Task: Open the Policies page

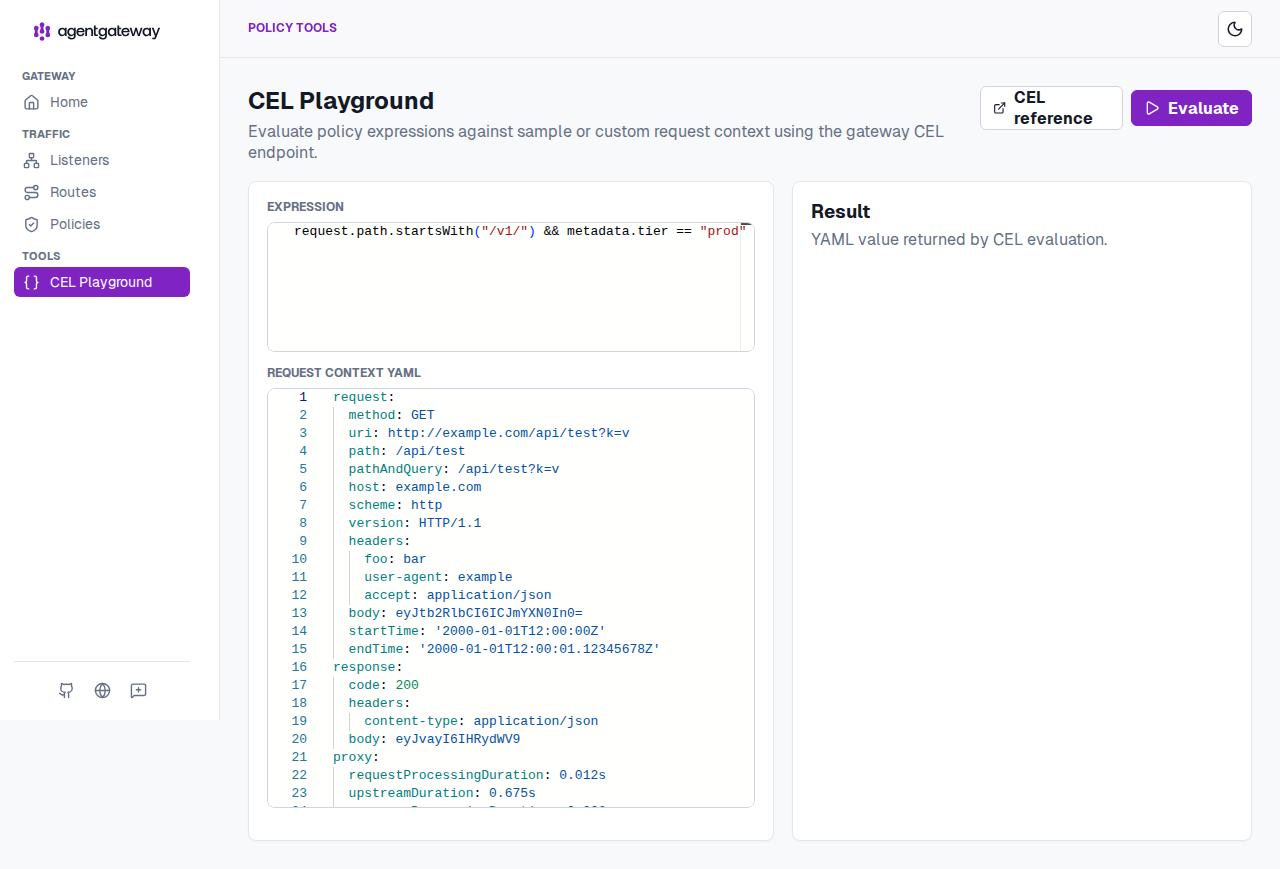Action: click(102, 224)
